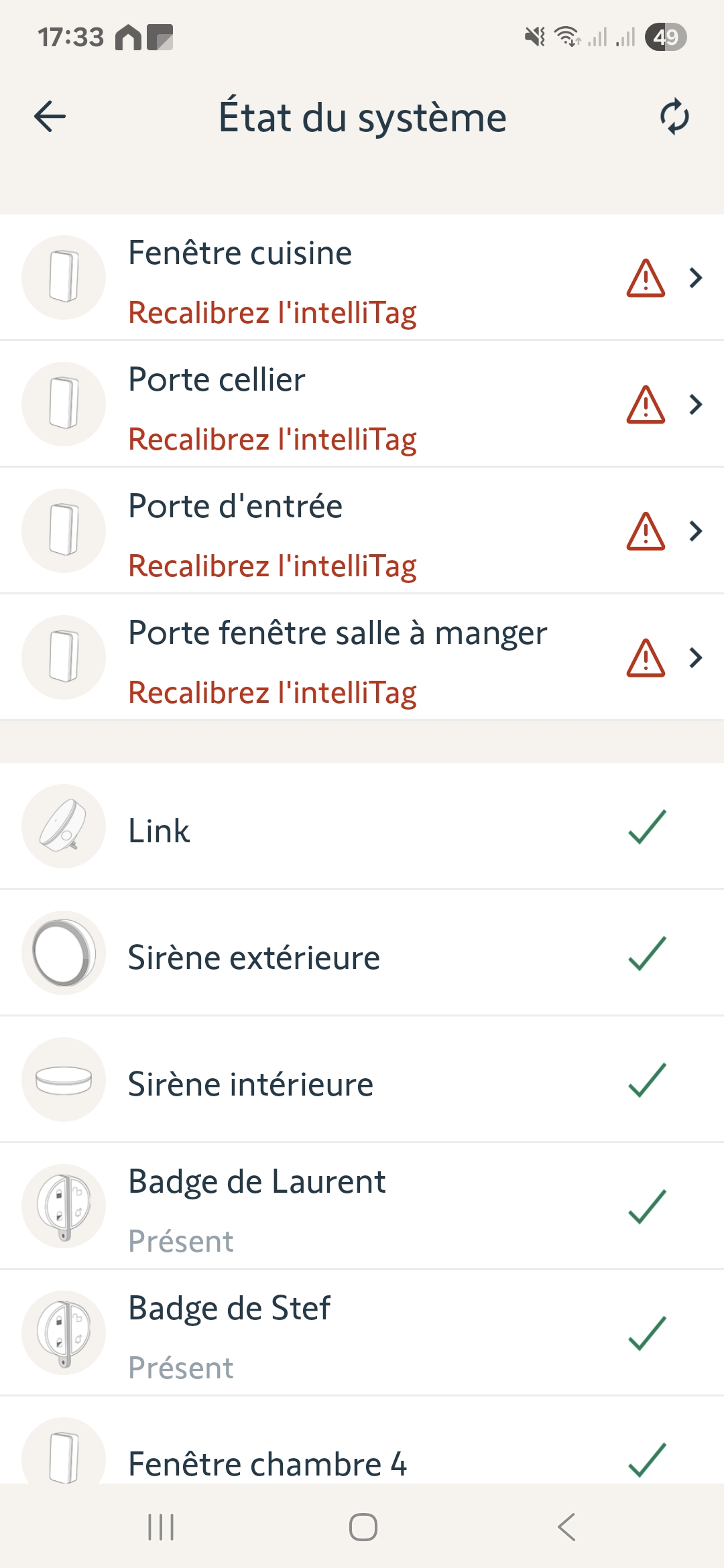The width and height of the screenshot is (724, 1568).
Task: Refresh the system status
Action: pyautogui.click(x=674, y=117)
